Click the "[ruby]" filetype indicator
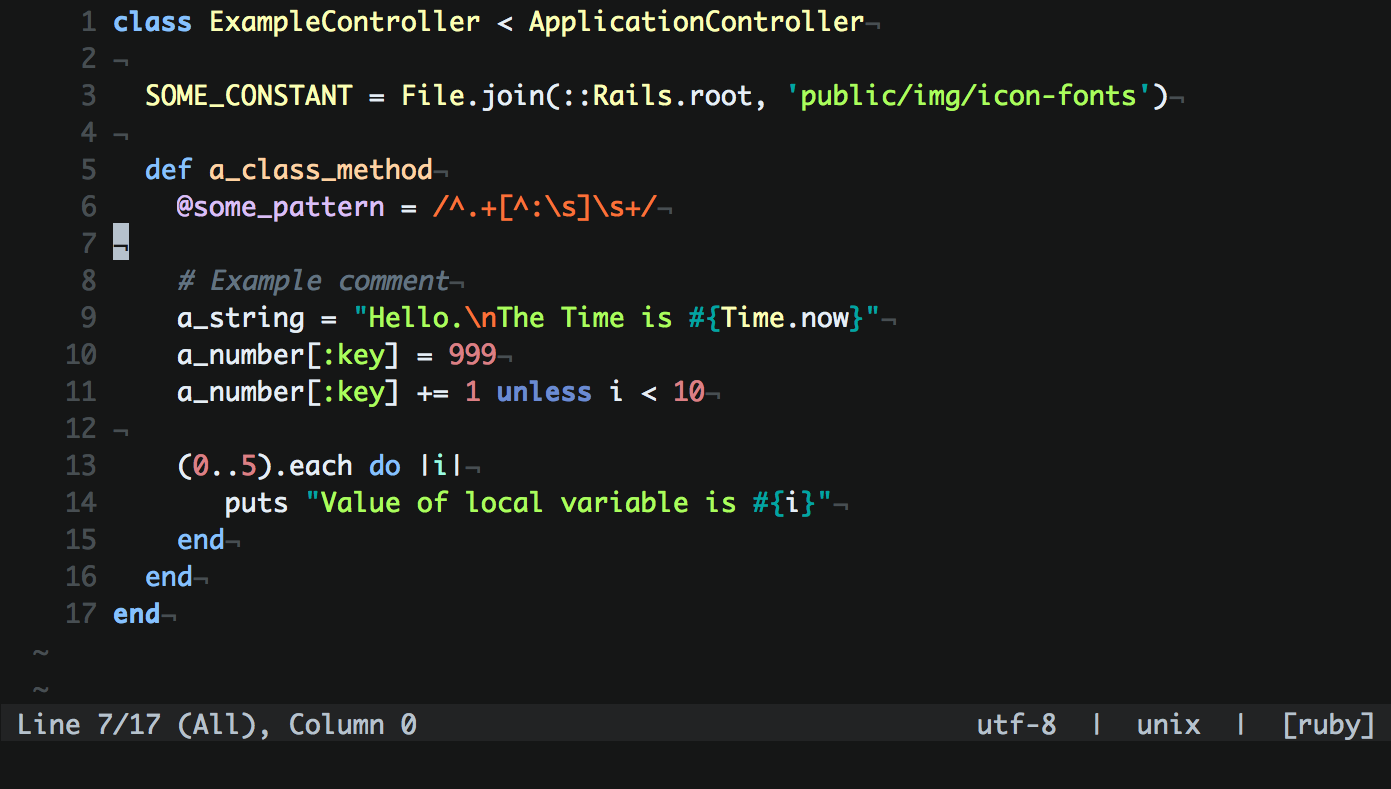 pyautogui.click(x=1328, y=725)
